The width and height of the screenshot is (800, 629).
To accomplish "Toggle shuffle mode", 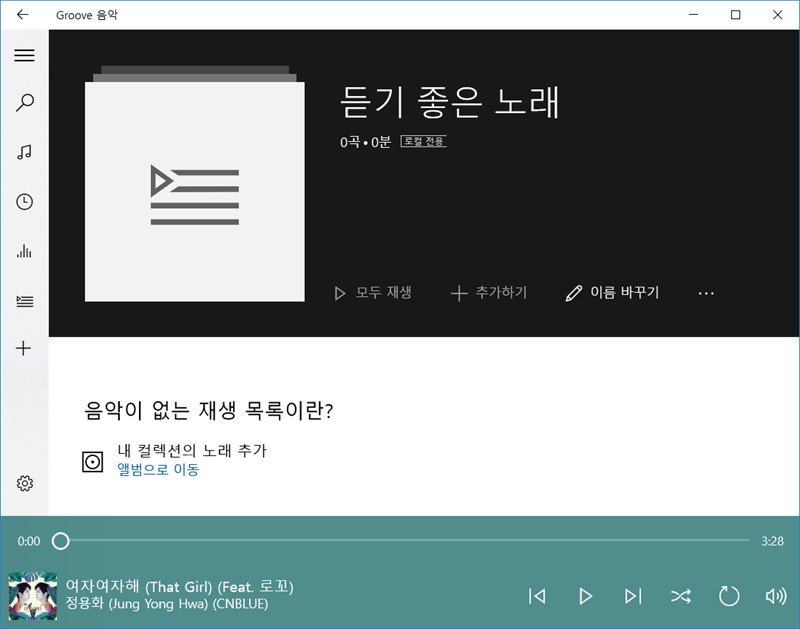I will tap(681, 596).
